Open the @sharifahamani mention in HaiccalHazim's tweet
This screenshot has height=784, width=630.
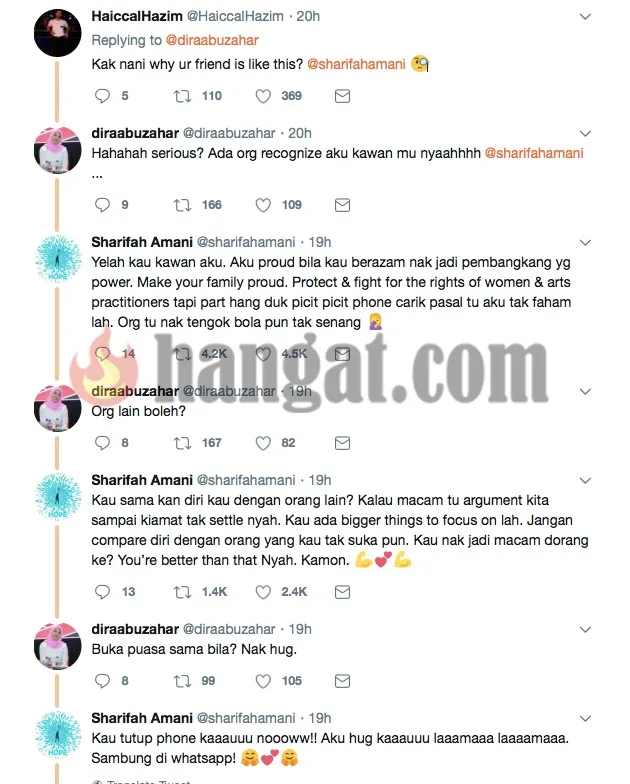[x=356, y=64]
